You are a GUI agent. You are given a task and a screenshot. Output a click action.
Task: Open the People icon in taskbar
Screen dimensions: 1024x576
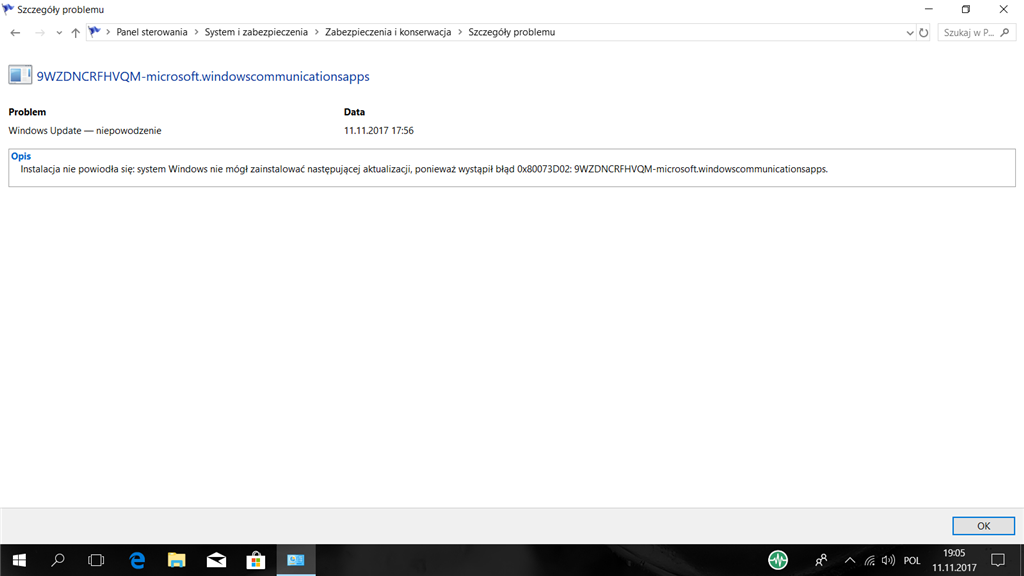[821, 560]
